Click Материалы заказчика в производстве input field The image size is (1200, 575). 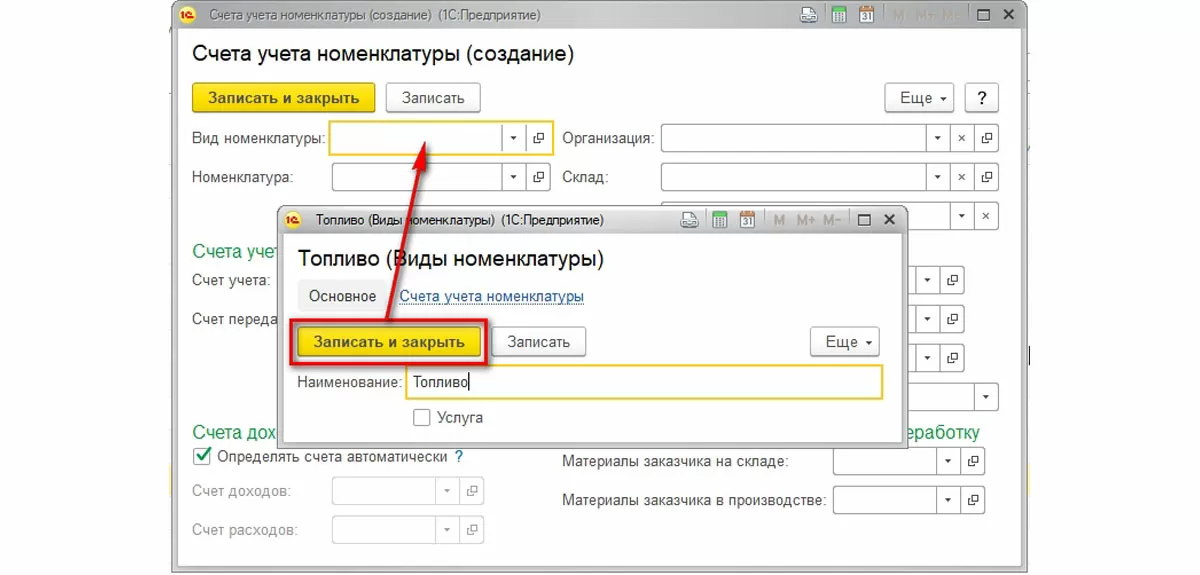[x=885, y=500]
